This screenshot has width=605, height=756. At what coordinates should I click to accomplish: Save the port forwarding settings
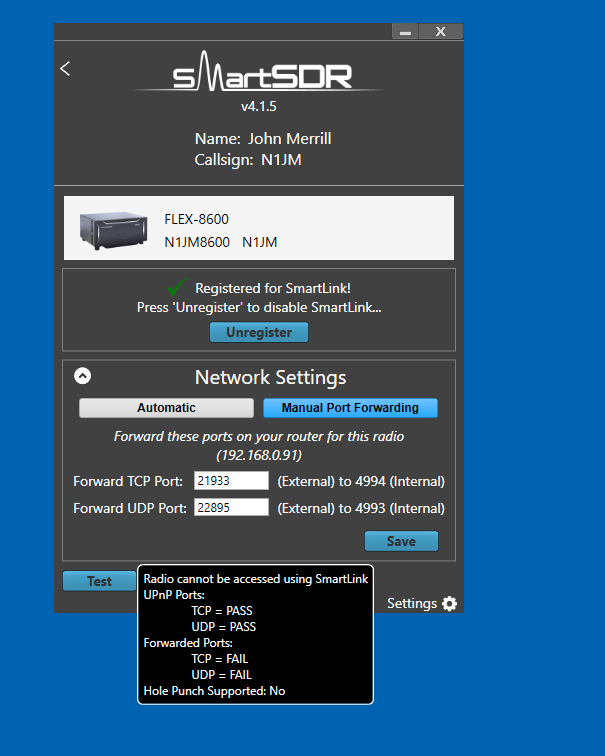pos(401,541)
